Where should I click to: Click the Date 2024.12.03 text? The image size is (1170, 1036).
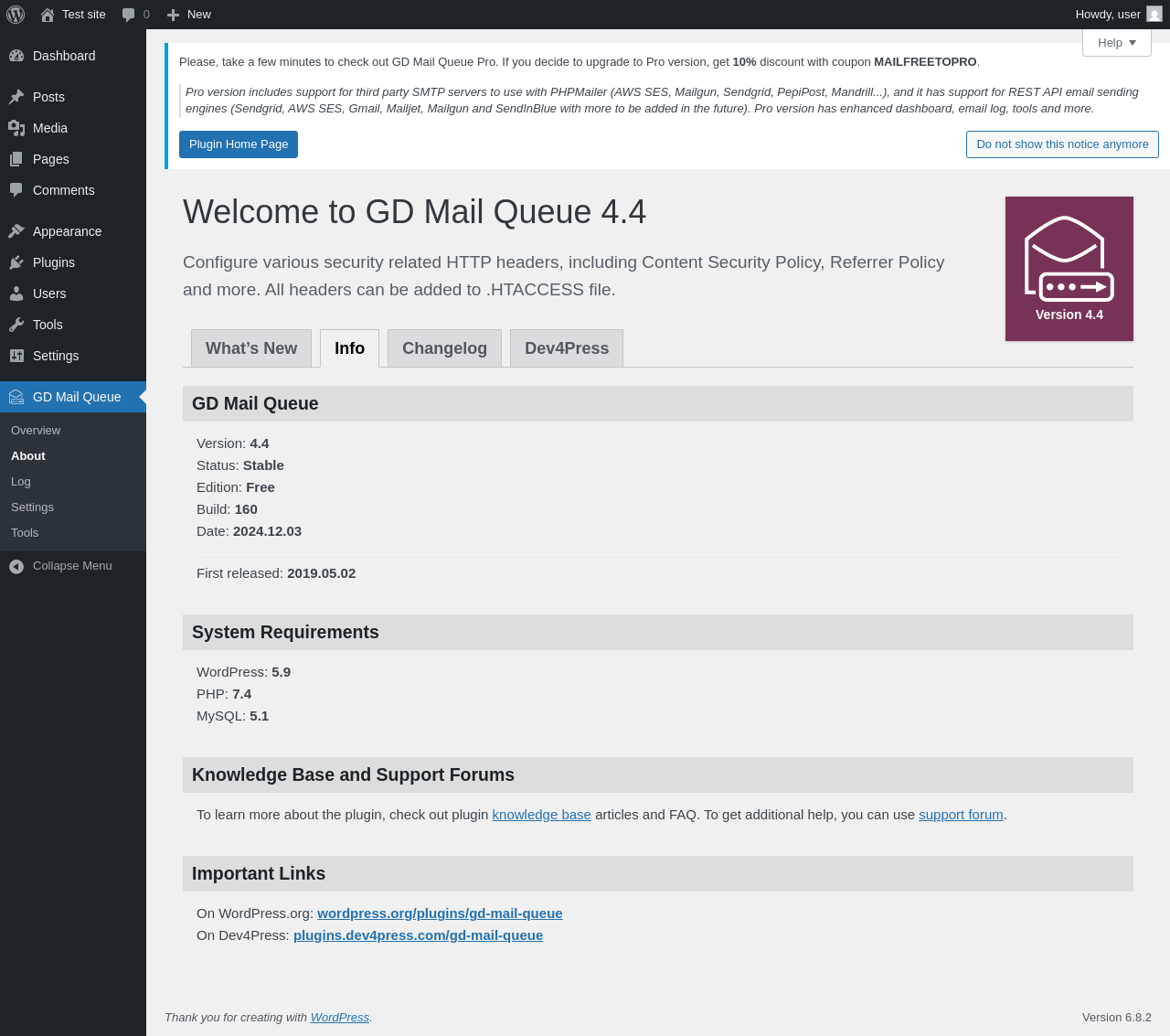coord(249,531)
